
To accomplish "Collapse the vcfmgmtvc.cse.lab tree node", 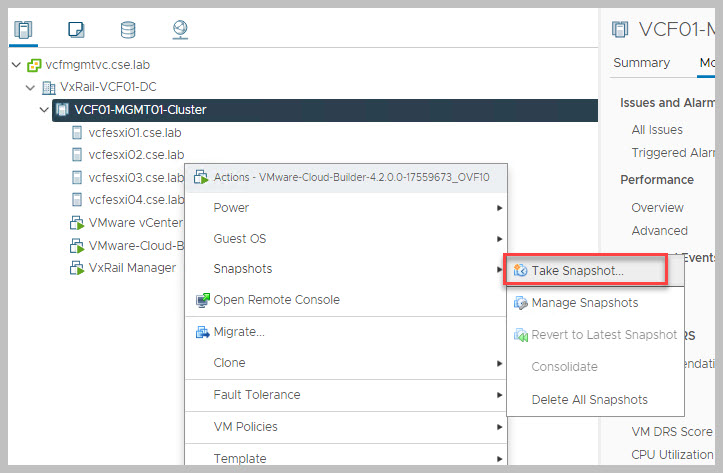I will tap(17, 65).
